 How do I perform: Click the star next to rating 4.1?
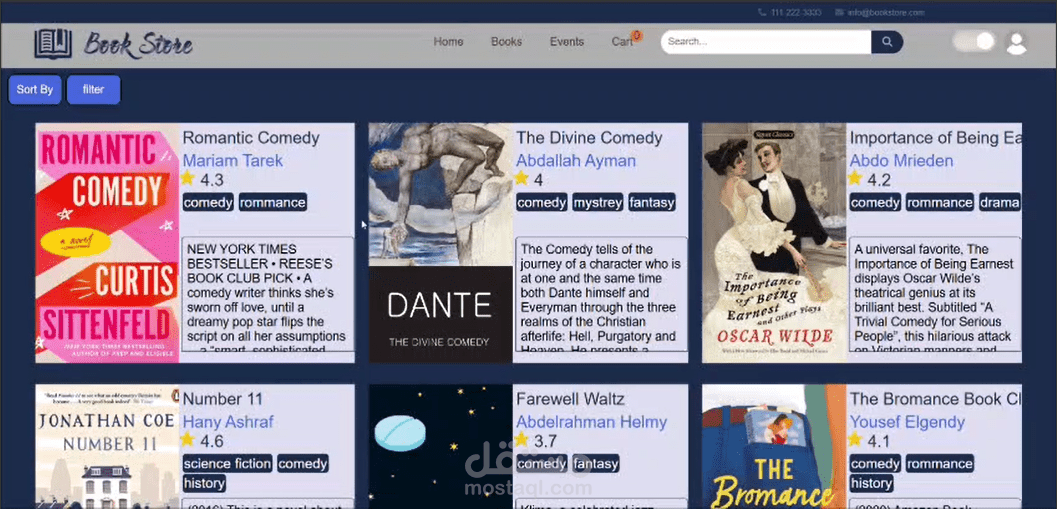pos(855,440)
